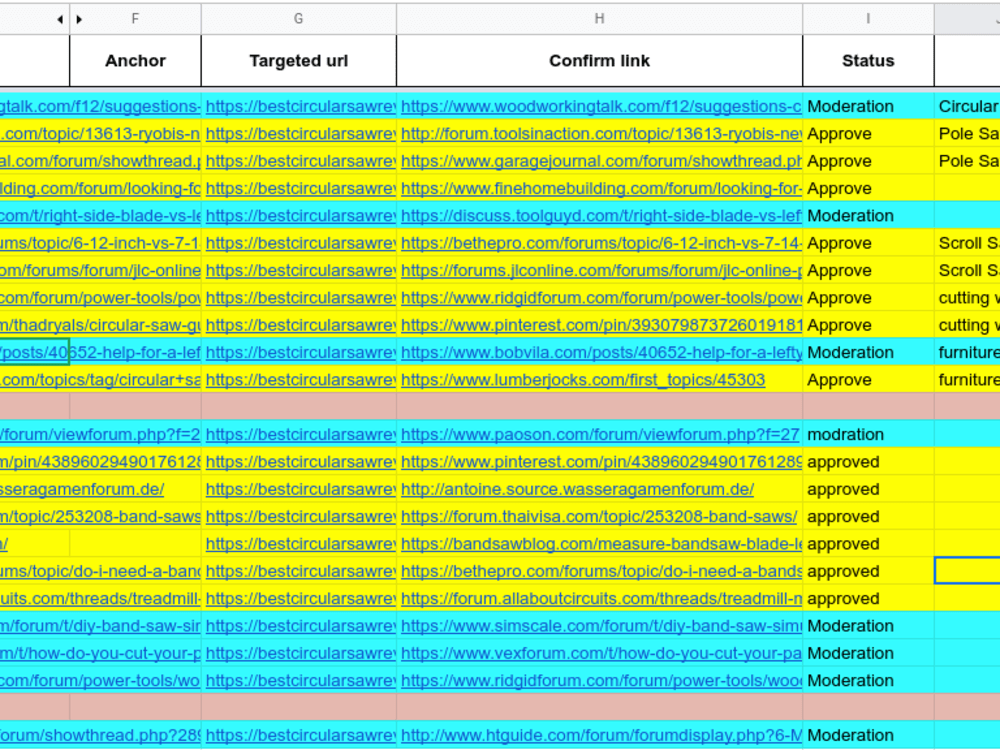Click the Status header cell

pos(868,61)
